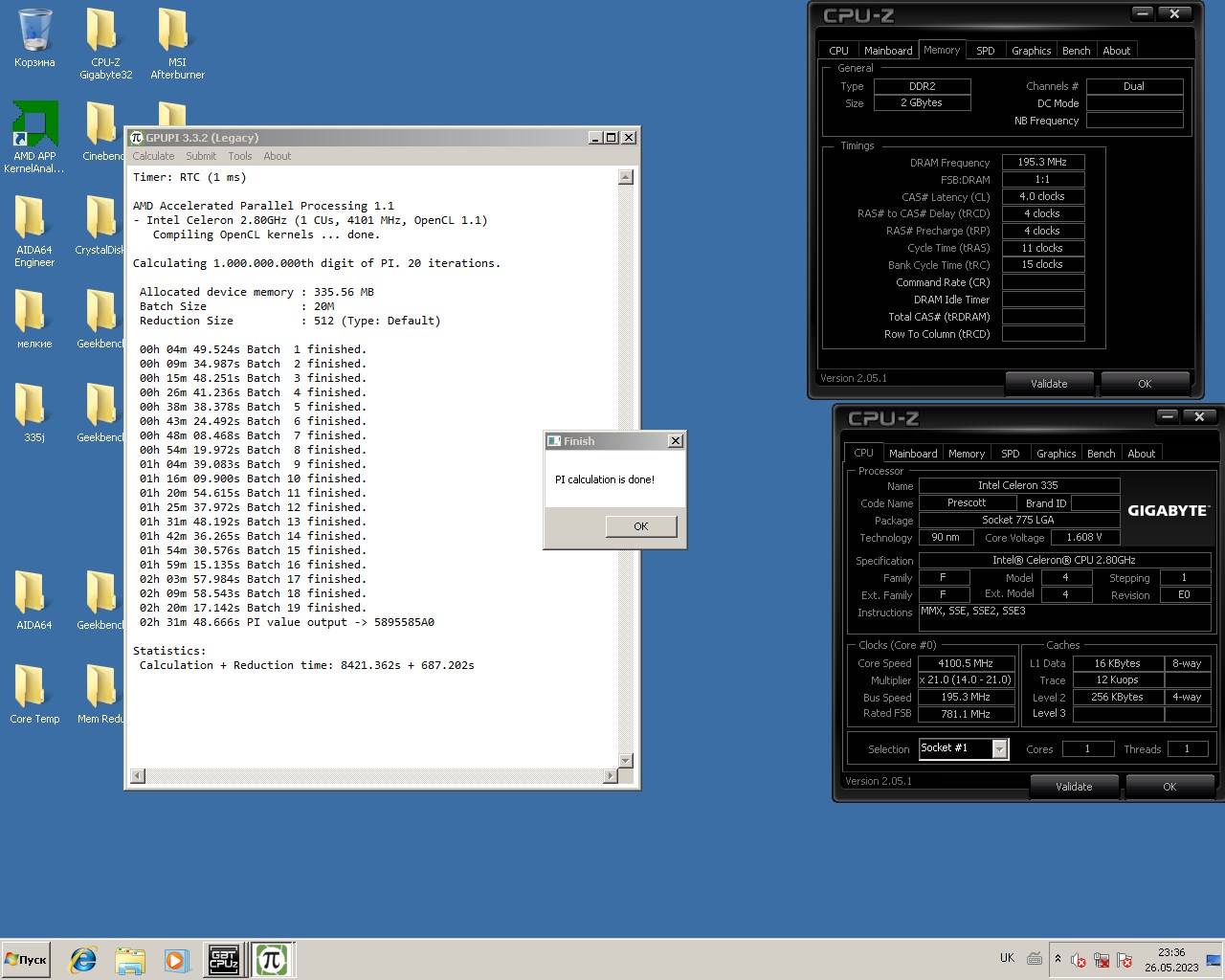The image size is (1225, 980).
Task: Launch Internet Explorer from the taskbar
Action: coord(83,960)
